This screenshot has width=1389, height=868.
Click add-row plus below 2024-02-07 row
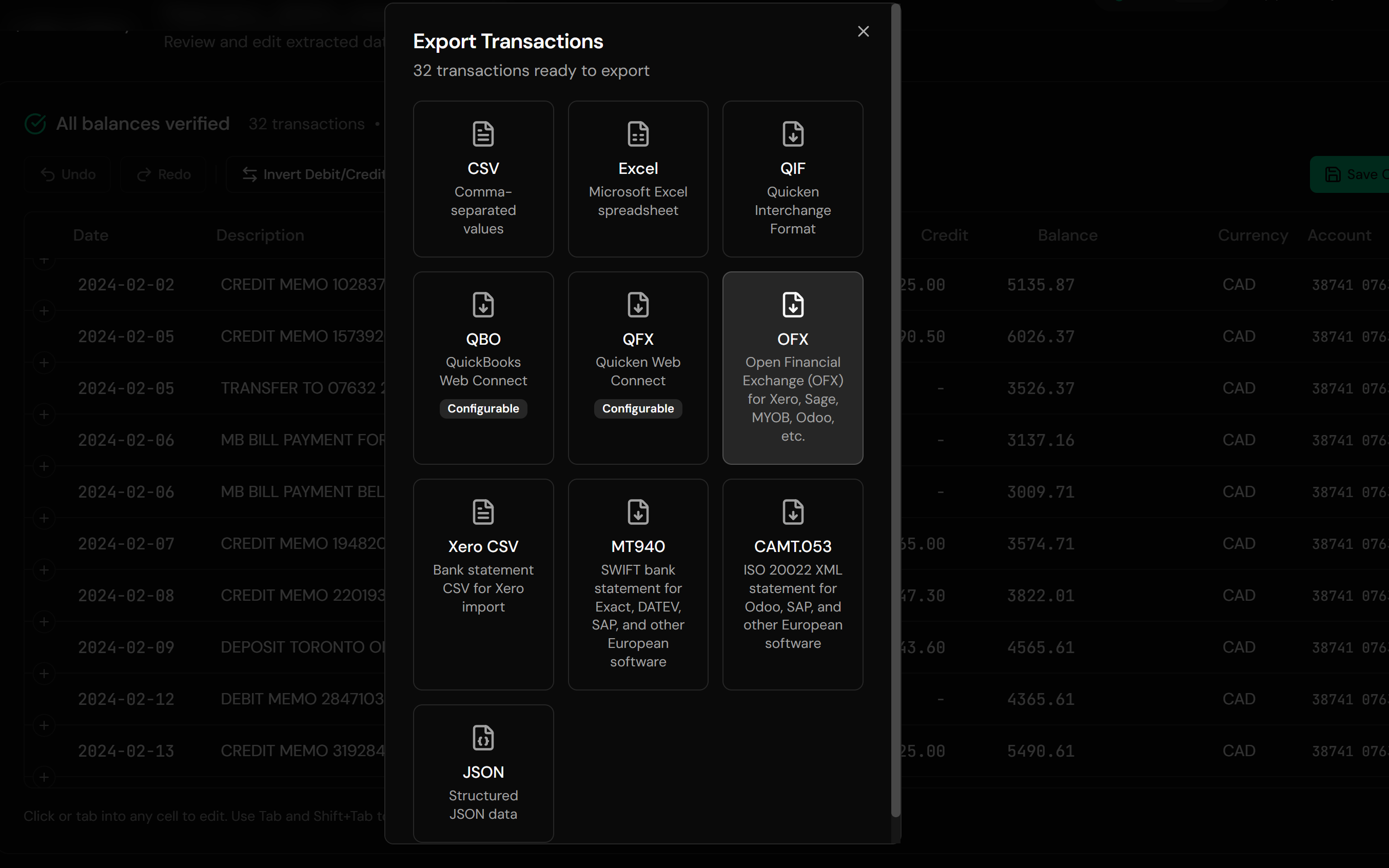tap(44, 569)
